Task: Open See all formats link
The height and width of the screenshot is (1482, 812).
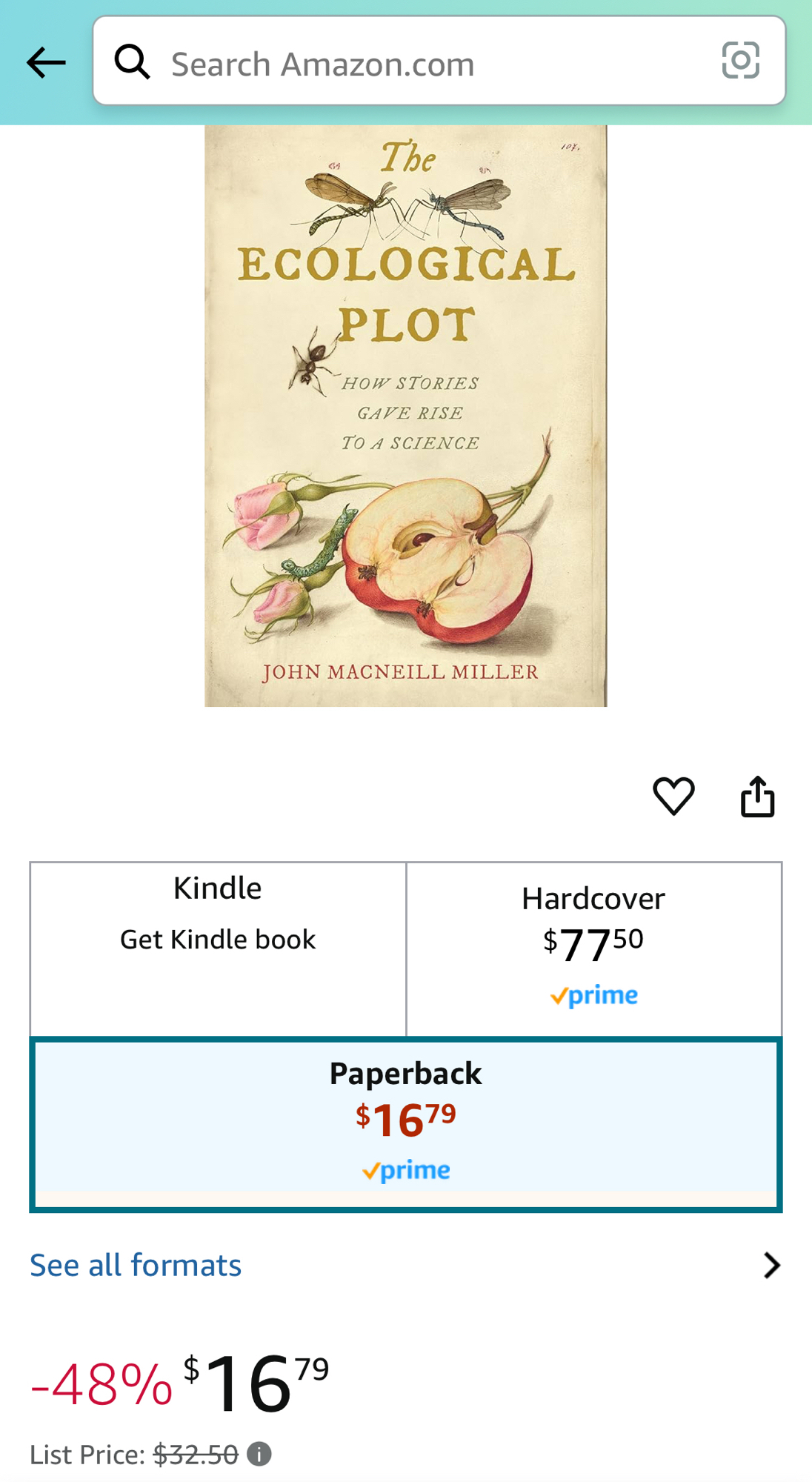Action: [136, 1265]
